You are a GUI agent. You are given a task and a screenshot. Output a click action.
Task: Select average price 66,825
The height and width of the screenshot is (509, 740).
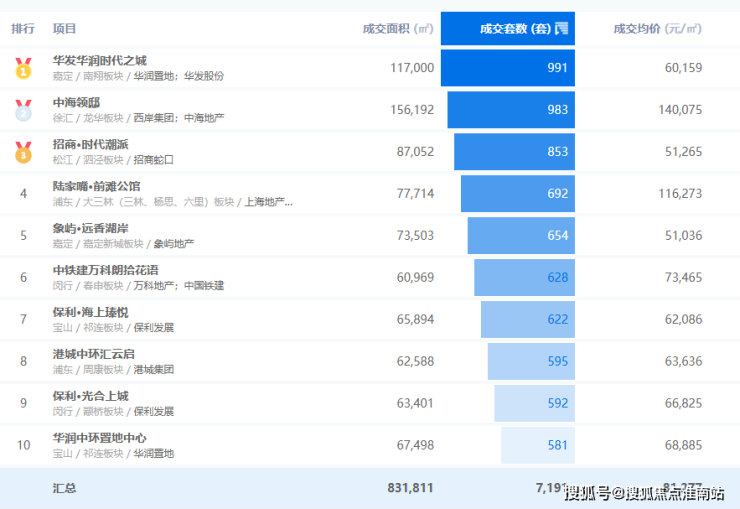coord(683,404)
